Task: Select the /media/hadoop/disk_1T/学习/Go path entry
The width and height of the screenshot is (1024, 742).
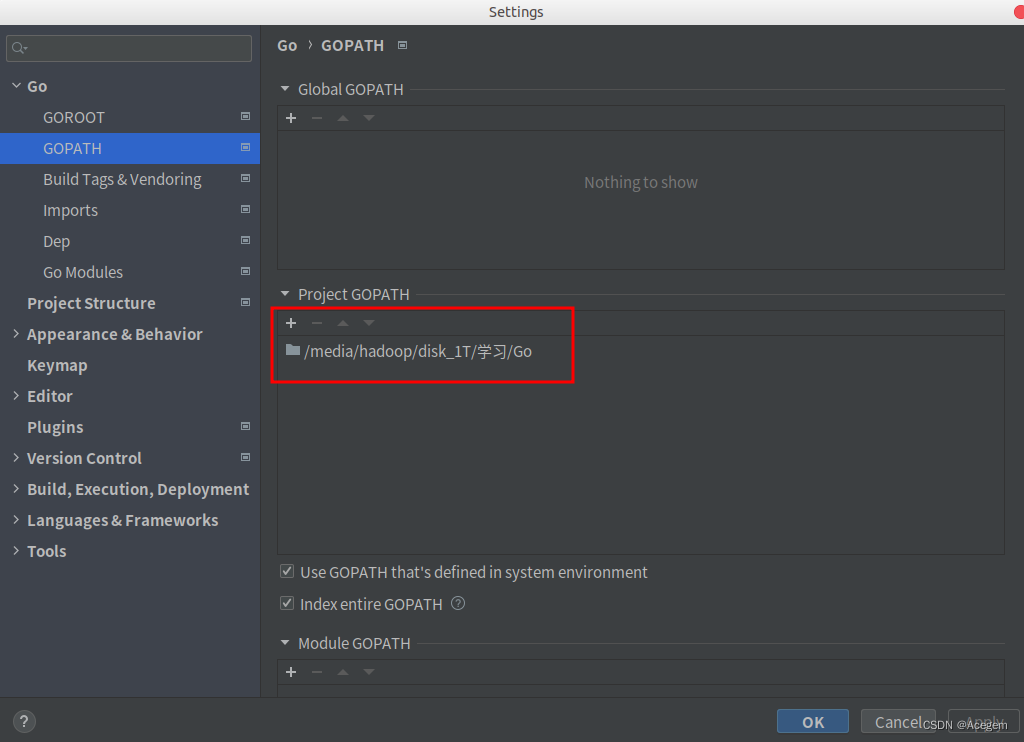Action: pos(640,351)
